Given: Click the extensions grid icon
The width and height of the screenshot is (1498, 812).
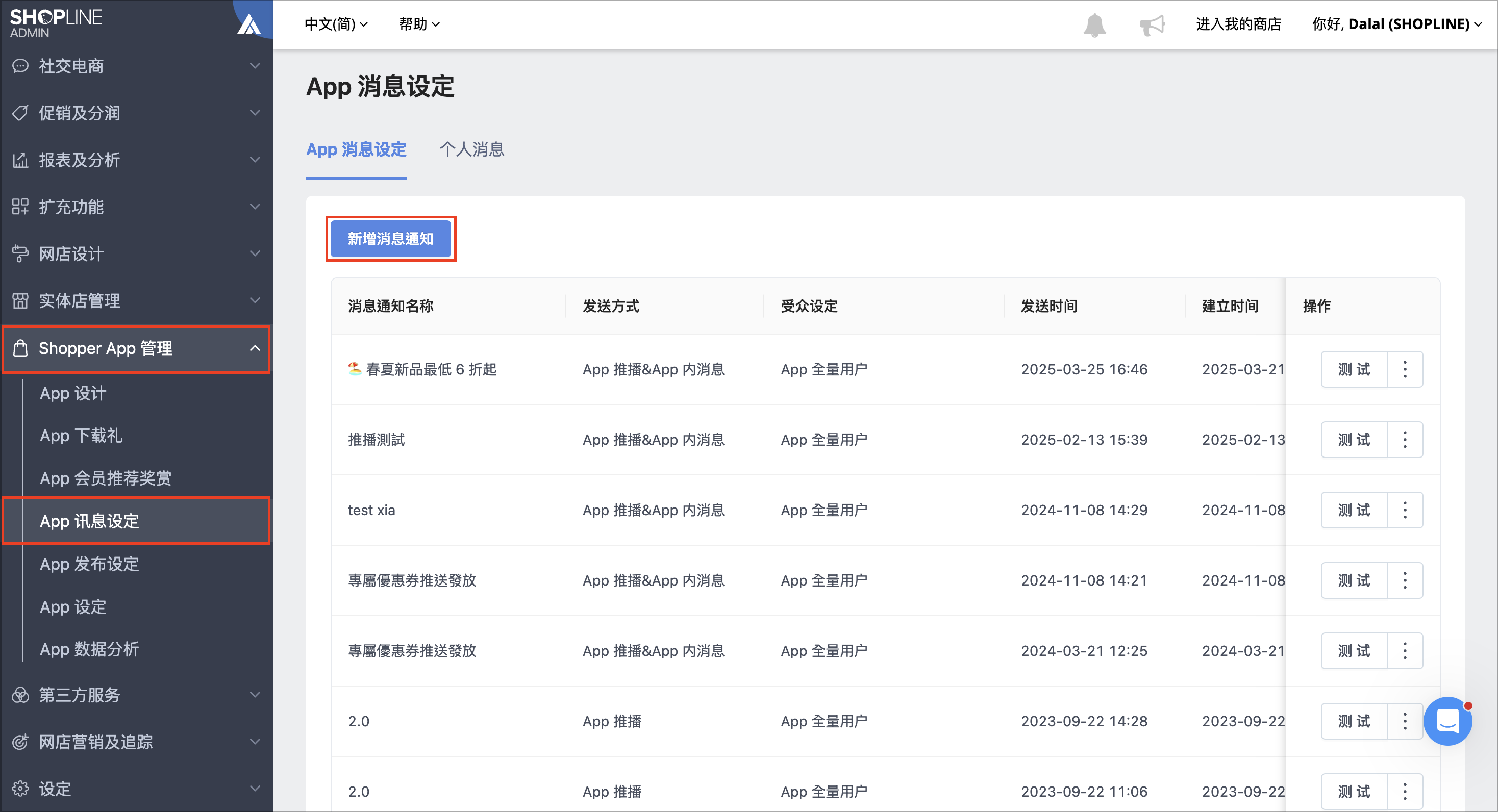Looking at the screenshot, I should 20,207.
